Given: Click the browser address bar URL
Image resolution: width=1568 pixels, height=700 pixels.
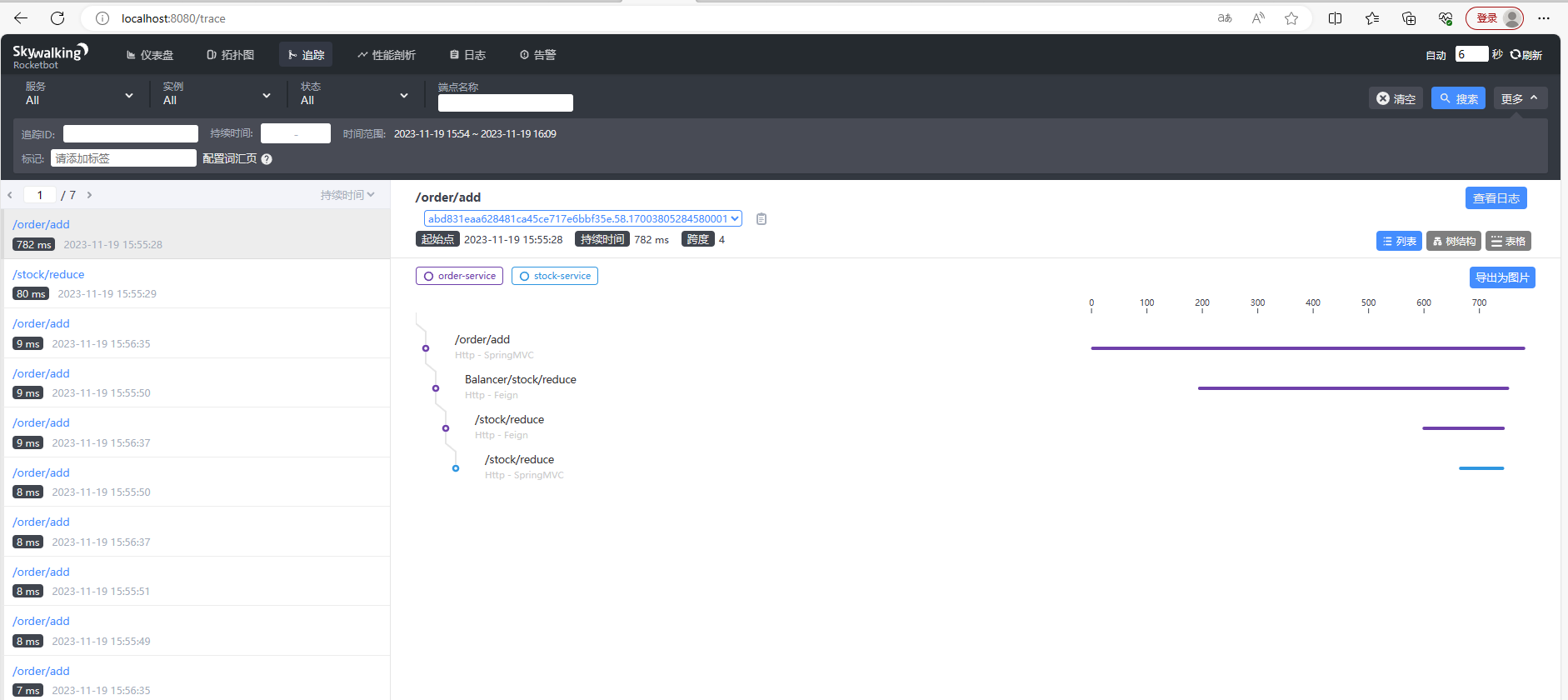Looking at the screenshot, I should pos(173,18).
